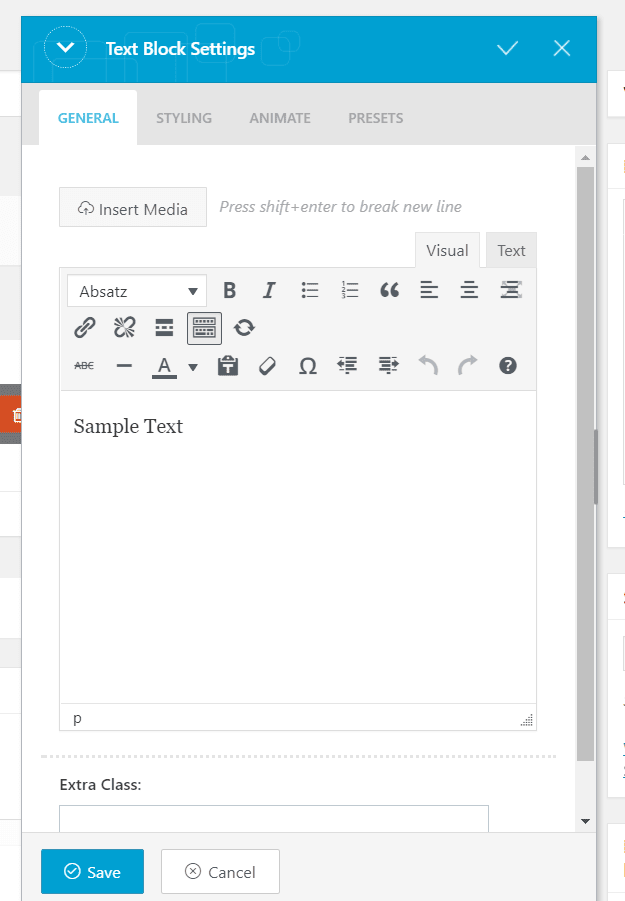Open the text color picker arrow
Viewport: 625px width, 901px height.
point(193,367)
